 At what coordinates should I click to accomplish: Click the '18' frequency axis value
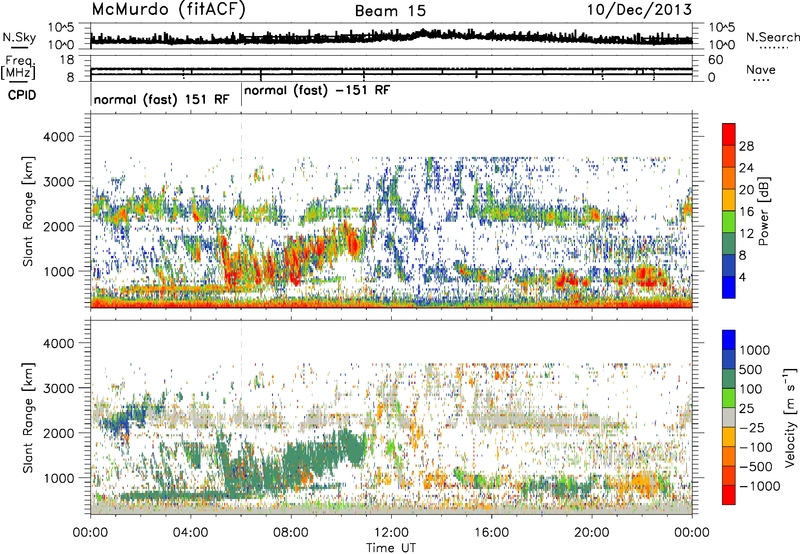[x=67, y=60]
